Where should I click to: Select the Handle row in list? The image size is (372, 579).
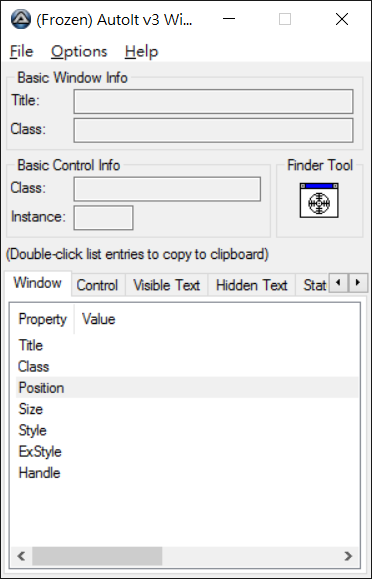[x=187, y=473]
